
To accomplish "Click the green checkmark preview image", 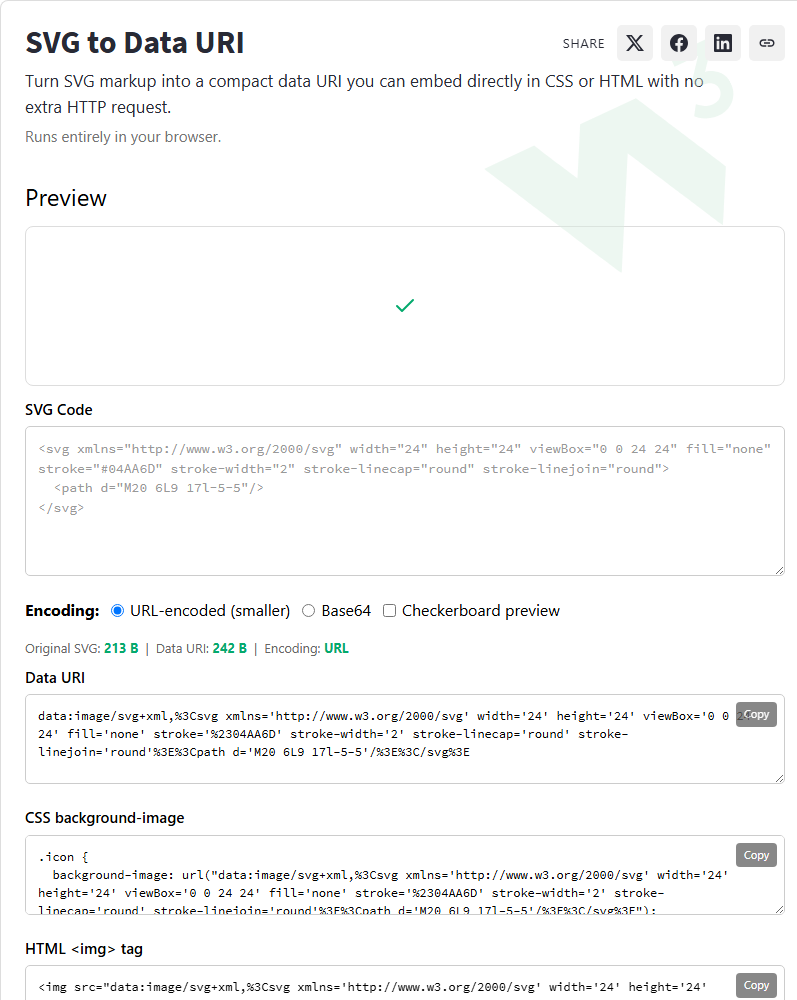I will [405, 305].
